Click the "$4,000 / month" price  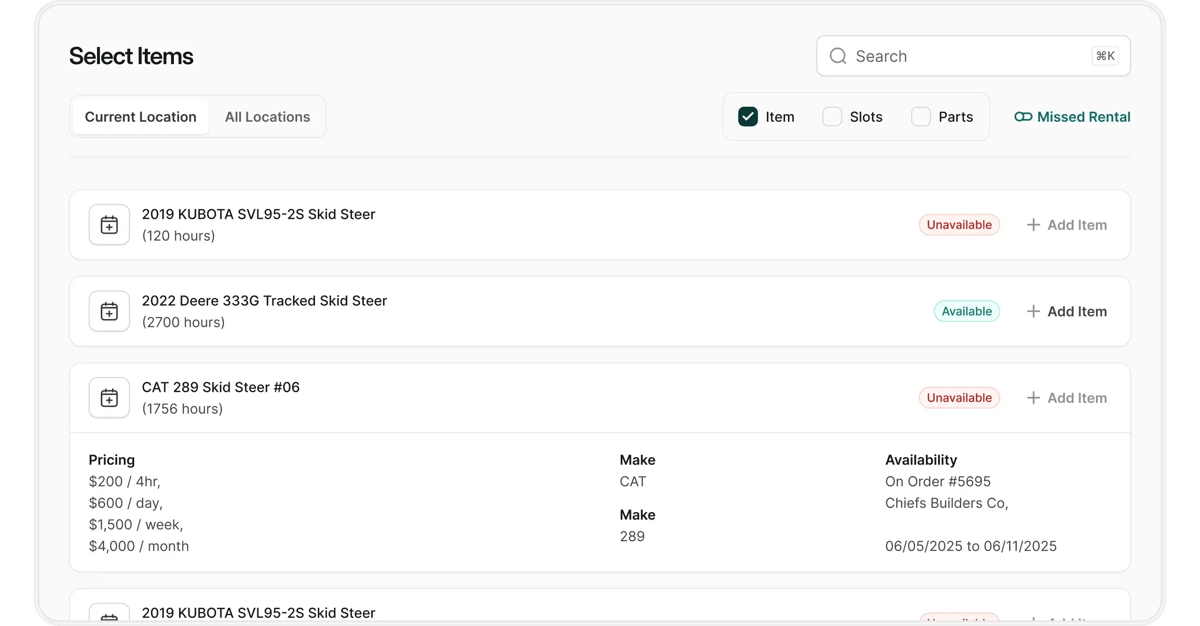(139, 546)
